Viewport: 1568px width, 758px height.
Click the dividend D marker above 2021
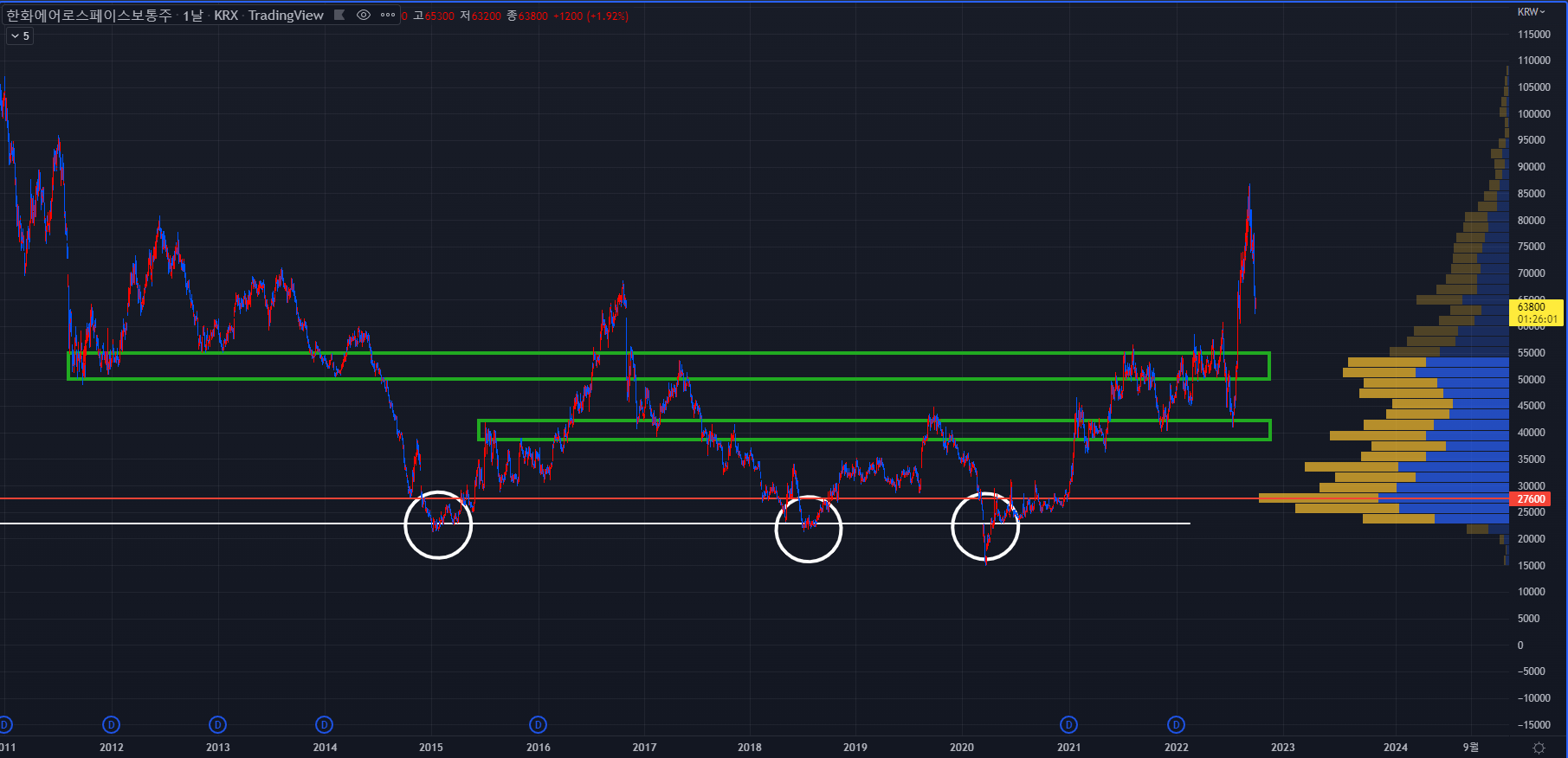[1068, 724]
